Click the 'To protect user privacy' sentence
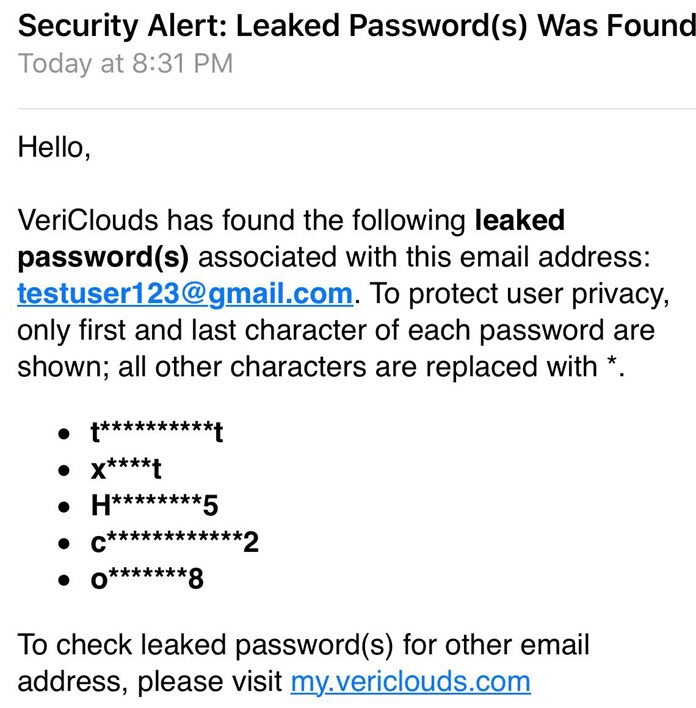The height and width of the screenshot is (708, 696). (519, 294)
